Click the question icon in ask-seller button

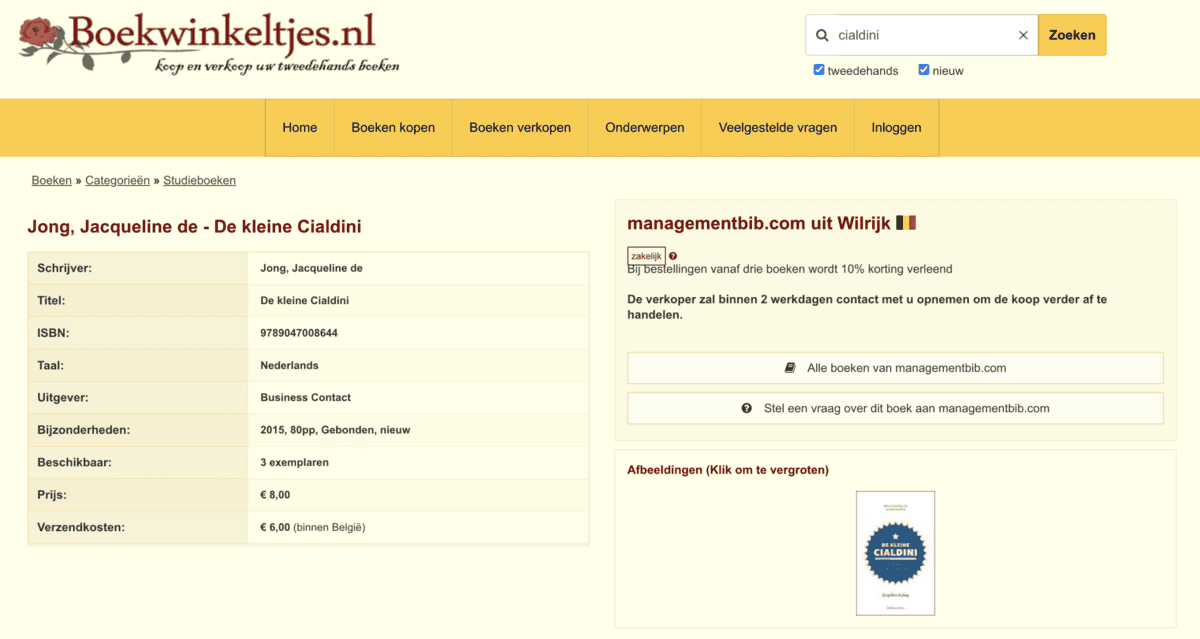pos(747,408)
